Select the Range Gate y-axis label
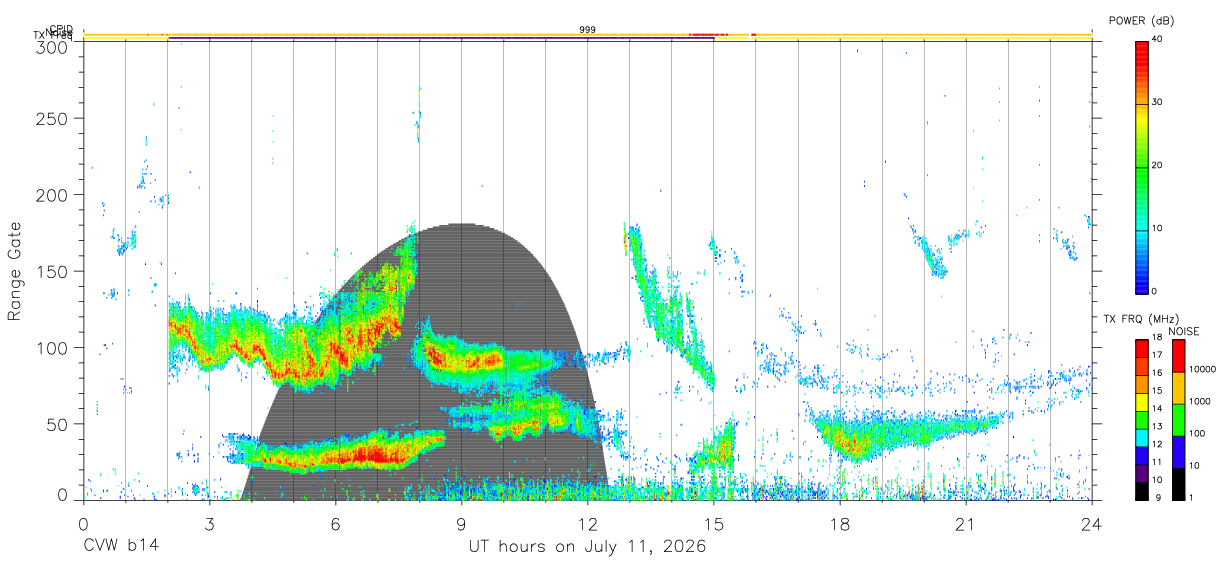Screen dimensions: 1228x567 tap(16, 273)
